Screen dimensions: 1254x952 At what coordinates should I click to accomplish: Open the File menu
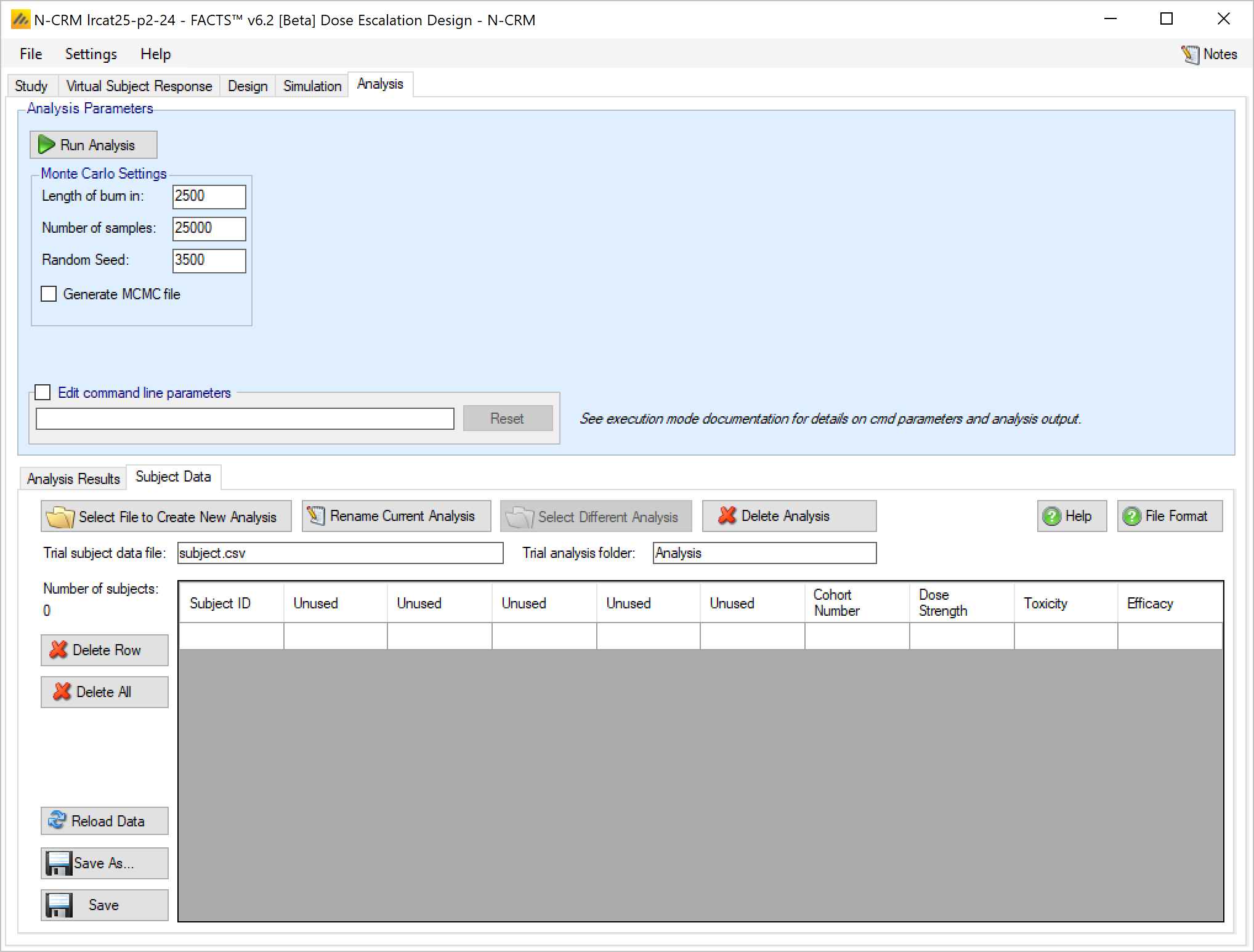[31, 54]
